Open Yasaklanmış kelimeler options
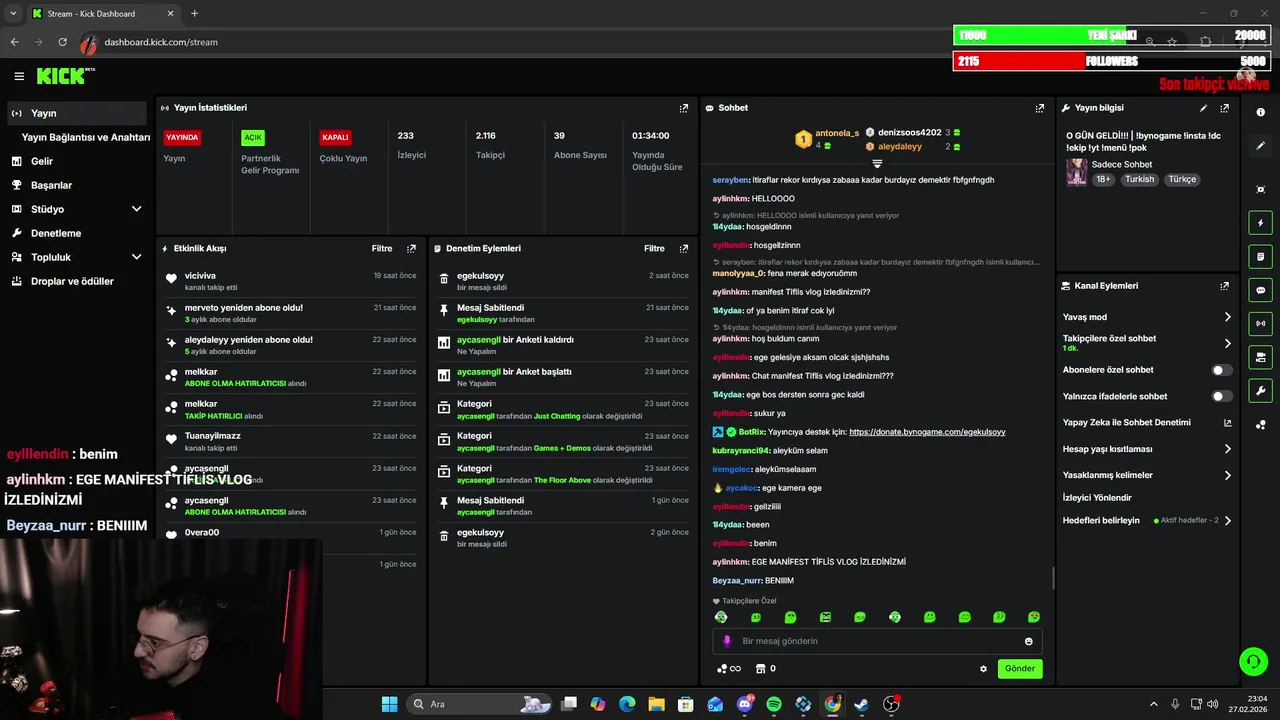This screenshot has height=720, width=1280. pyautogui.click(x=1147, y=475)
